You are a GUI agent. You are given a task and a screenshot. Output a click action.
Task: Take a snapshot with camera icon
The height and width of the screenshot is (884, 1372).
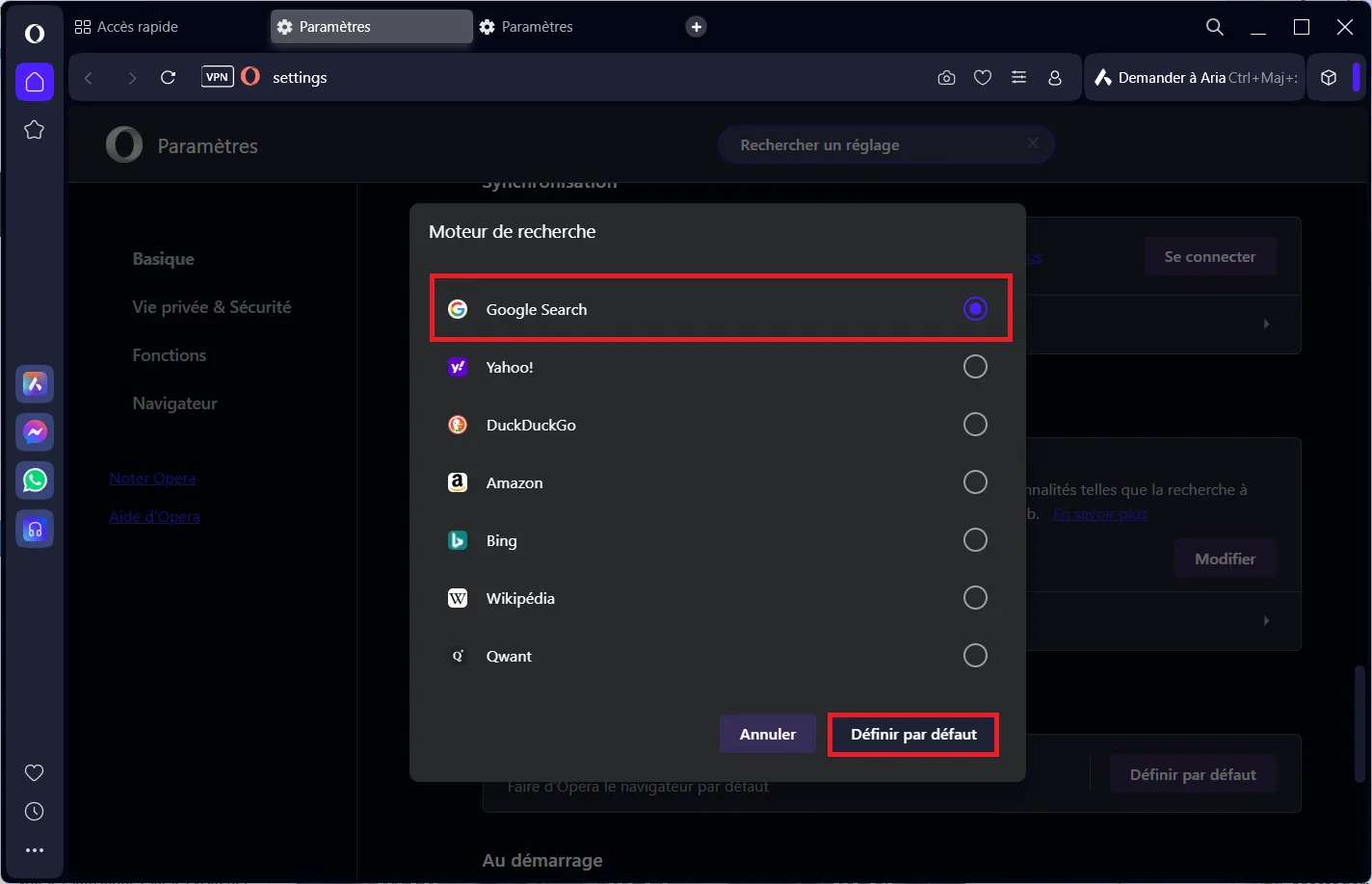pyautogui.click(x=946, y=78)
